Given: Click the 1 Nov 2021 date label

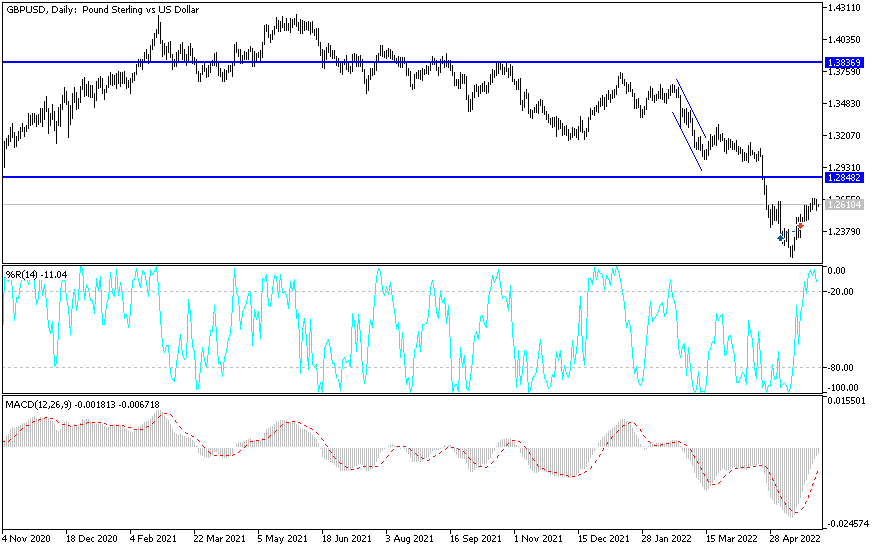Looking at the screenshot, I should pos(538,539).
